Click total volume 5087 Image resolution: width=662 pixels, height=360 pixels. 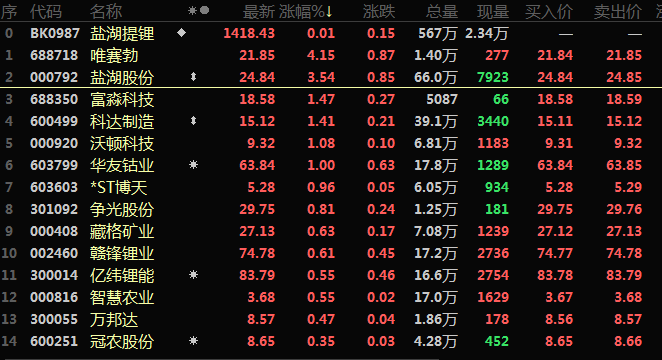442,99
